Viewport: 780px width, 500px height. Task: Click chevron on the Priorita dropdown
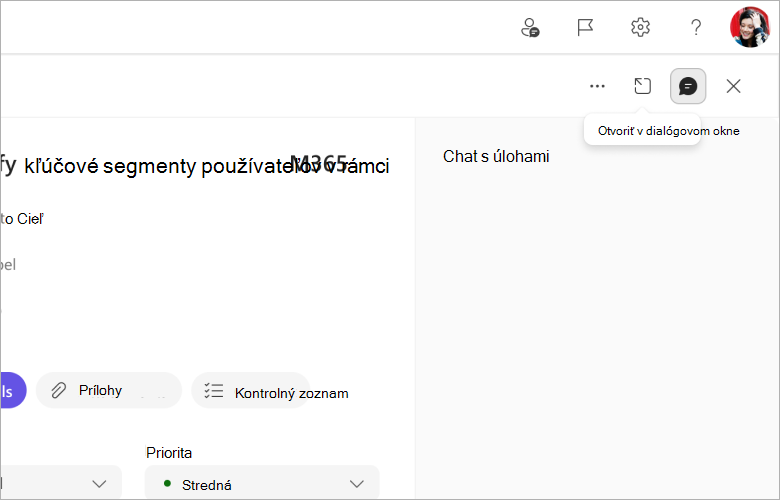[x=357, y=484]
